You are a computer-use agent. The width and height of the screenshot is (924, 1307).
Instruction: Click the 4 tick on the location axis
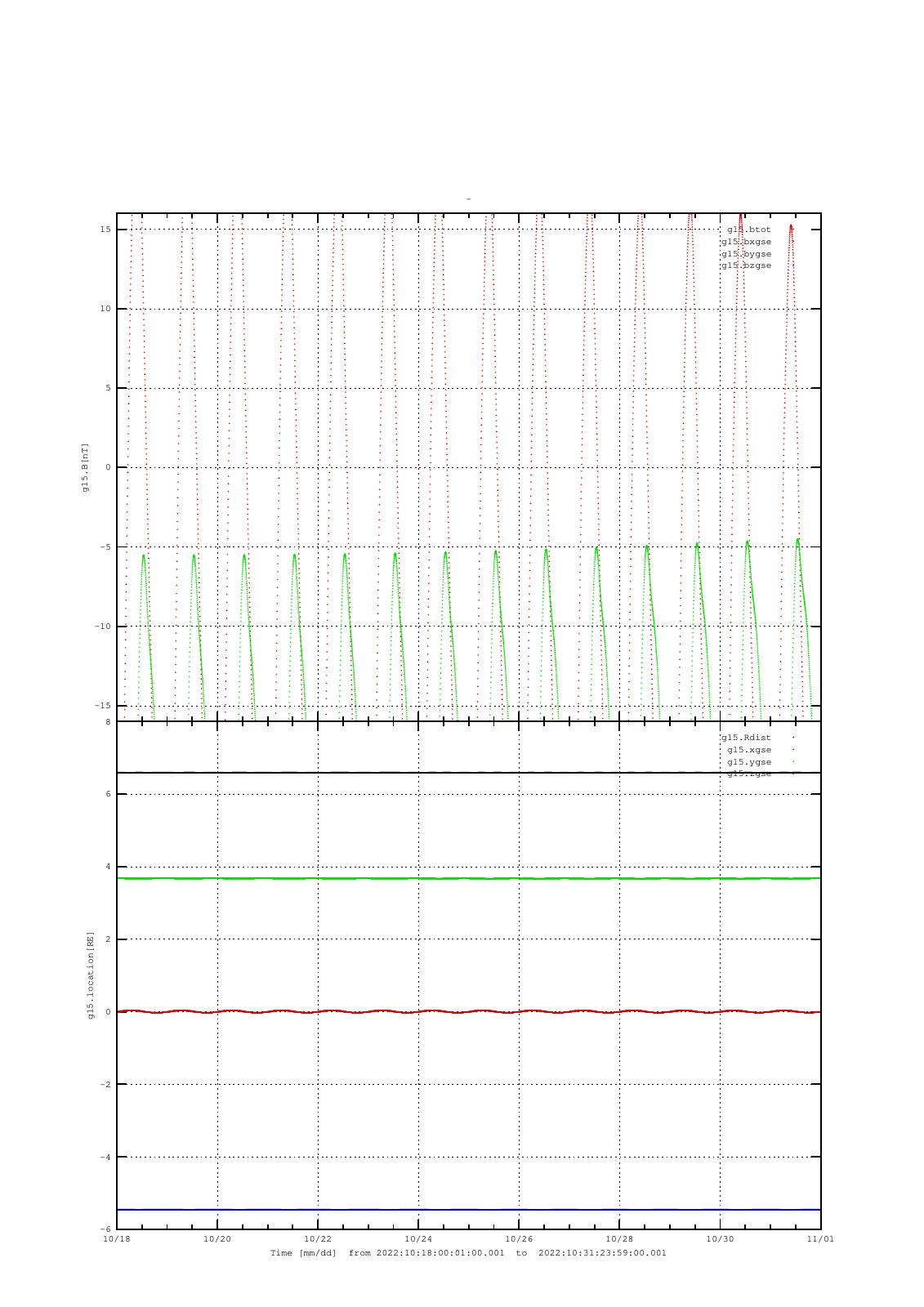click(108, 867)
